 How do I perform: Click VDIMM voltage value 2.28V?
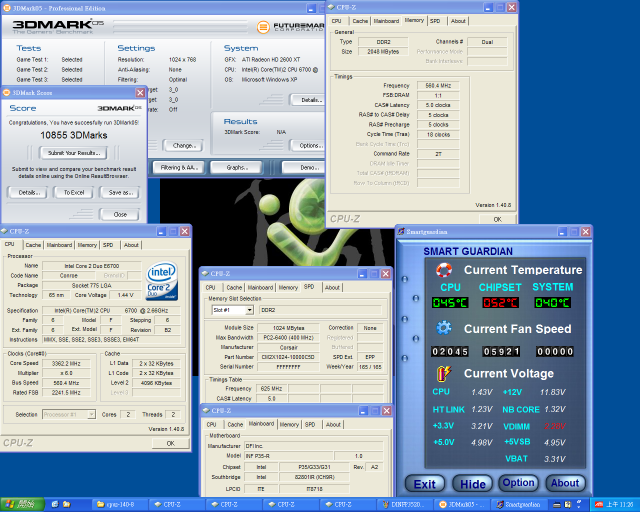pos(554,426)
